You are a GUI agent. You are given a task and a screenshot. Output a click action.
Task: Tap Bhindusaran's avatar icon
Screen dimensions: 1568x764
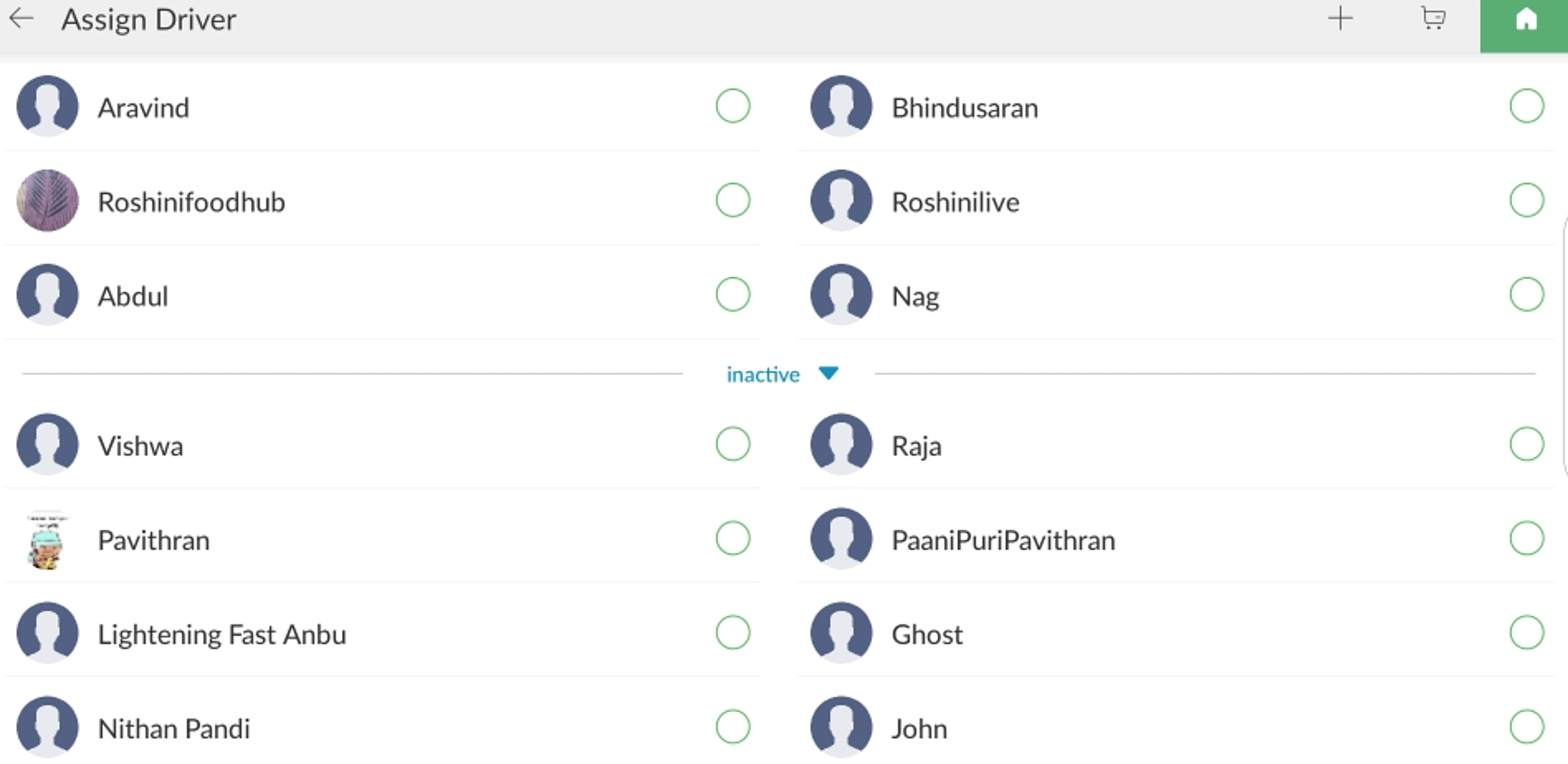pos(841,106)
